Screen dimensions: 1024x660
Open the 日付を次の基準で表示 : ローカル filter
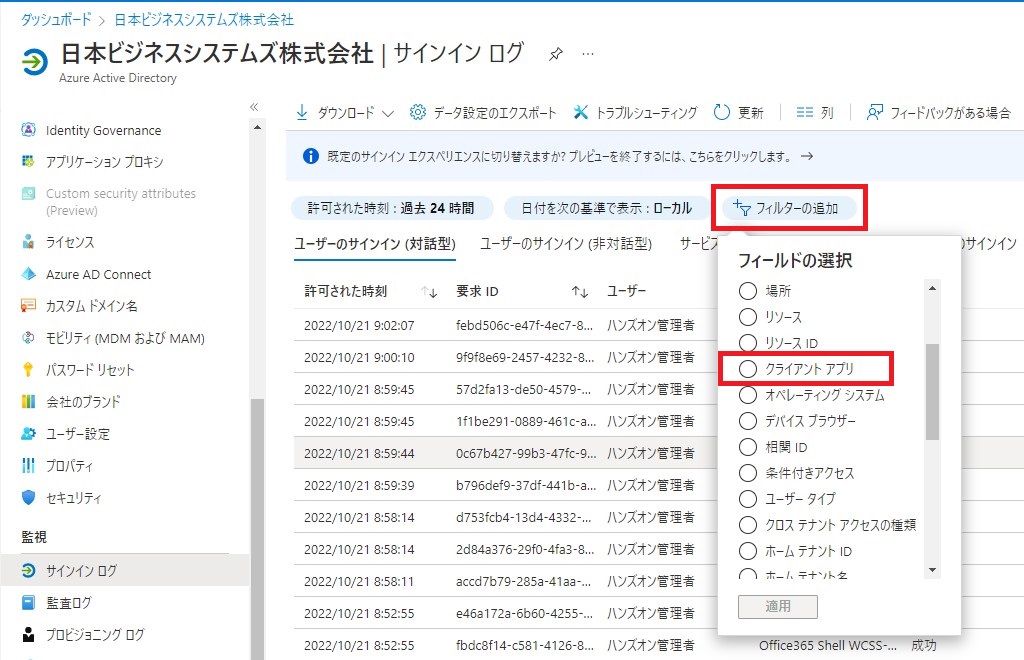point(607,208)
